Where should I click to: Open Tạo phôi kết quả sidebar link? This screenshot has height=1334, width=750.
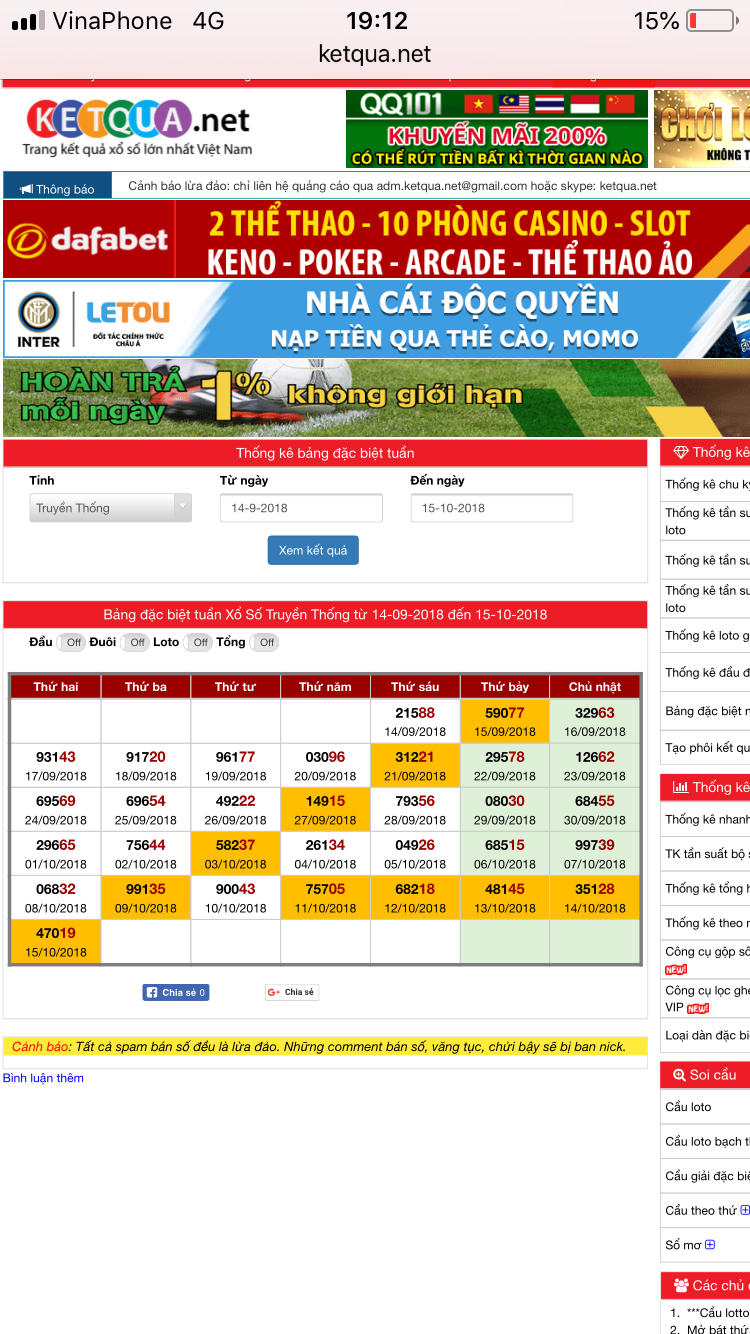[707, 748]
